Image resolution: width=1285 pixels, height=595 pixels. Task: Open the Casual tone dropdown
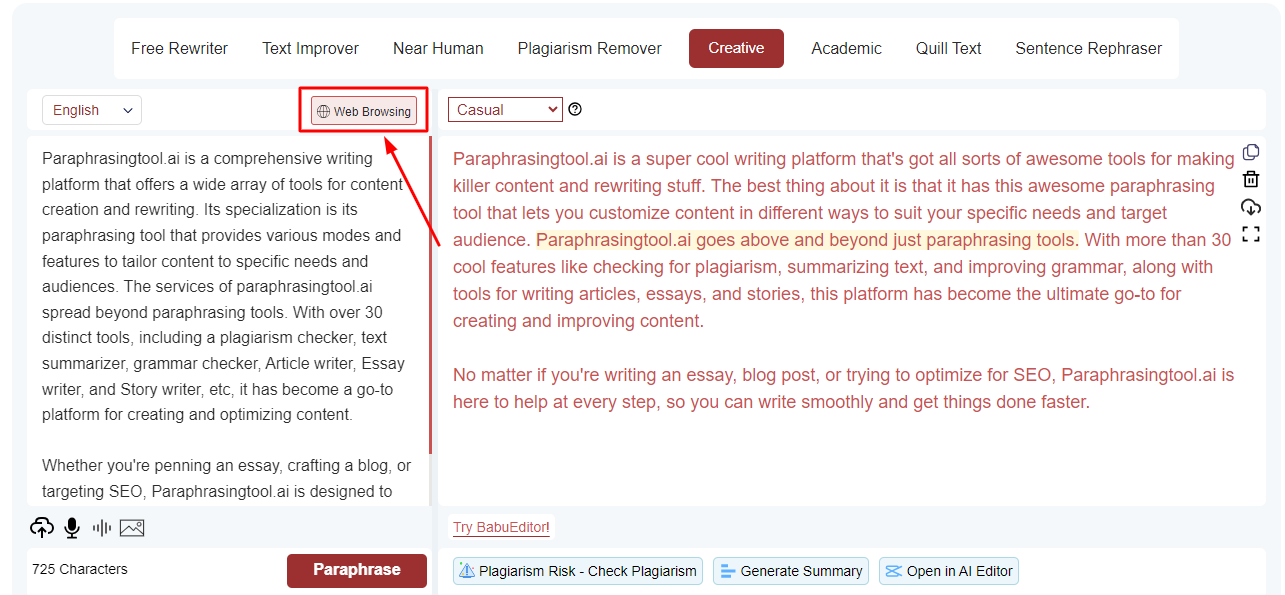[x=505, y=110]
